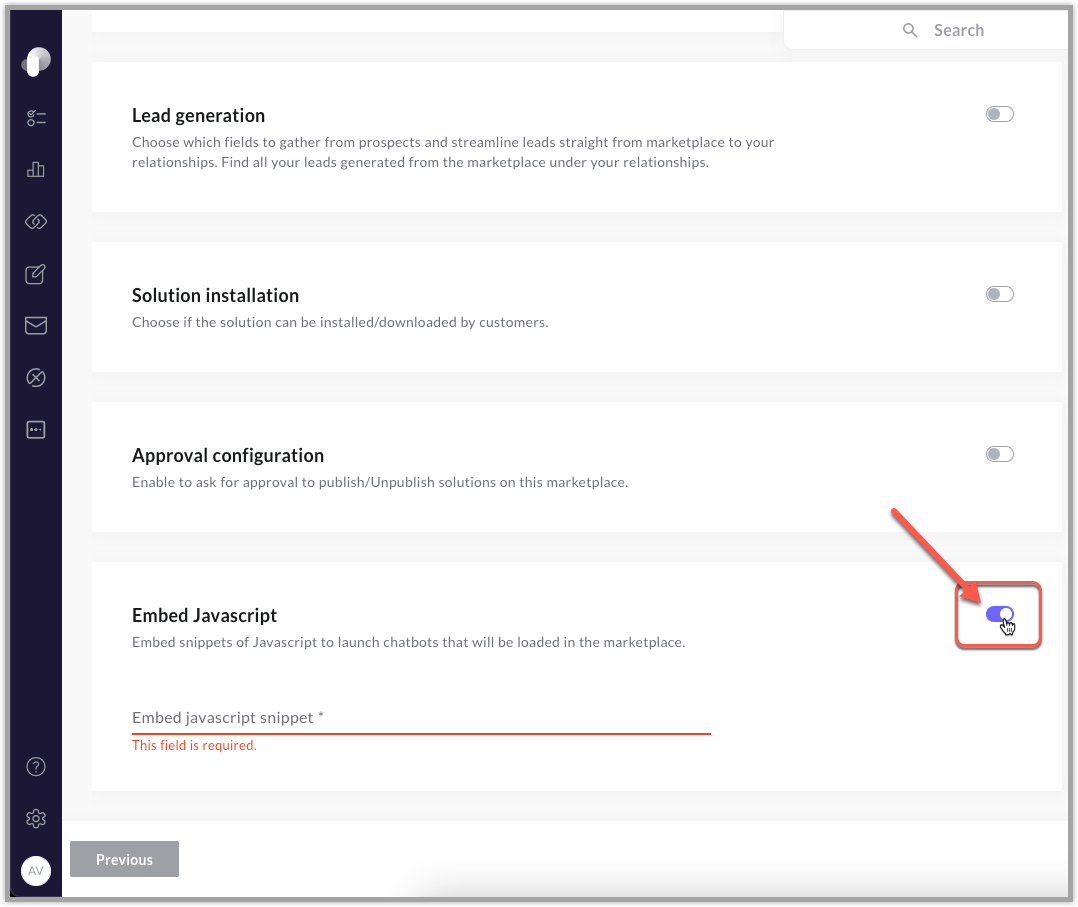The image size is (1078, 907).
Task: Open the bar chart analytics icon
Action: click(x=36, y=169)
